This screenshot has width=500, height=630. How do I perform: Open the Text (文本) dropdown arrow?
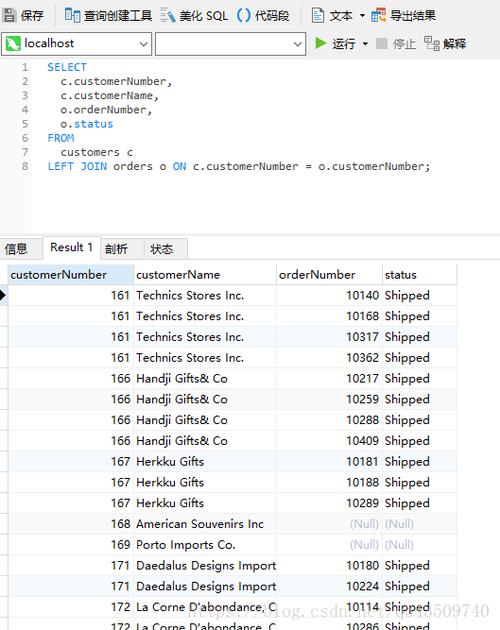coord(362,16)
